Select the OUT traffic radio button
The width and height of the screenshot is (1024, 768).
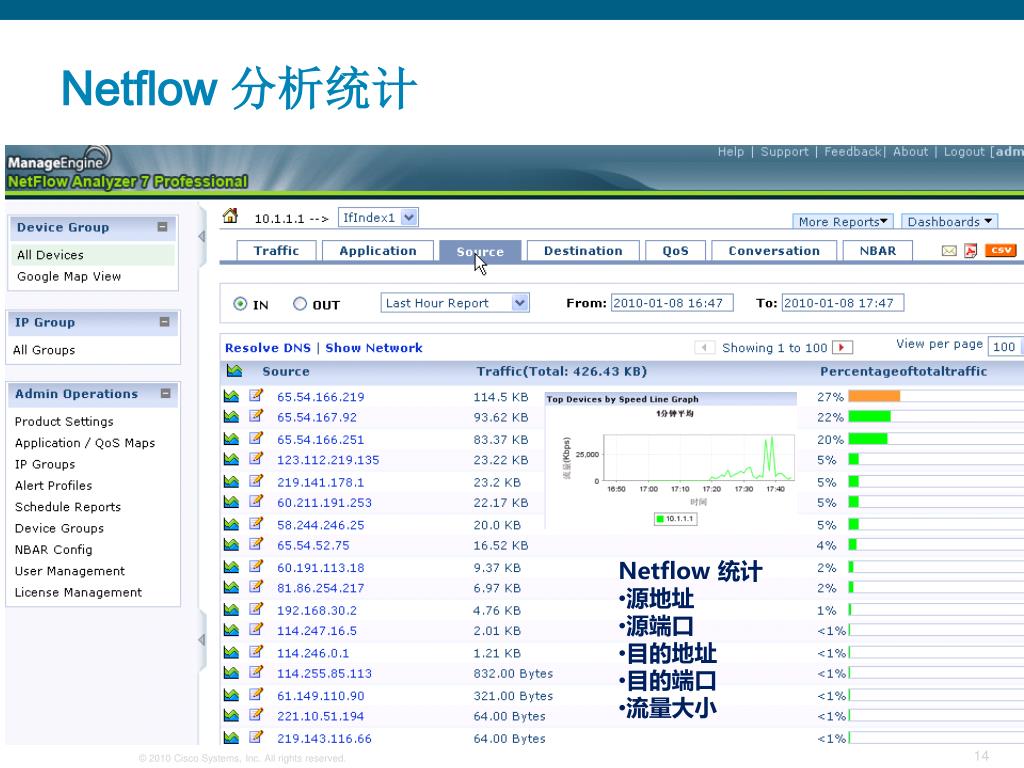coord(300,304)
